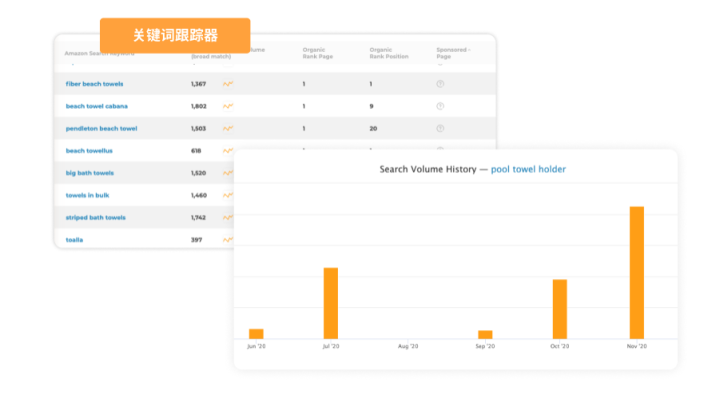Click sponsored help icon for pendleton beach towel
The image size is (704, 403).
click(x=440, y=128)
